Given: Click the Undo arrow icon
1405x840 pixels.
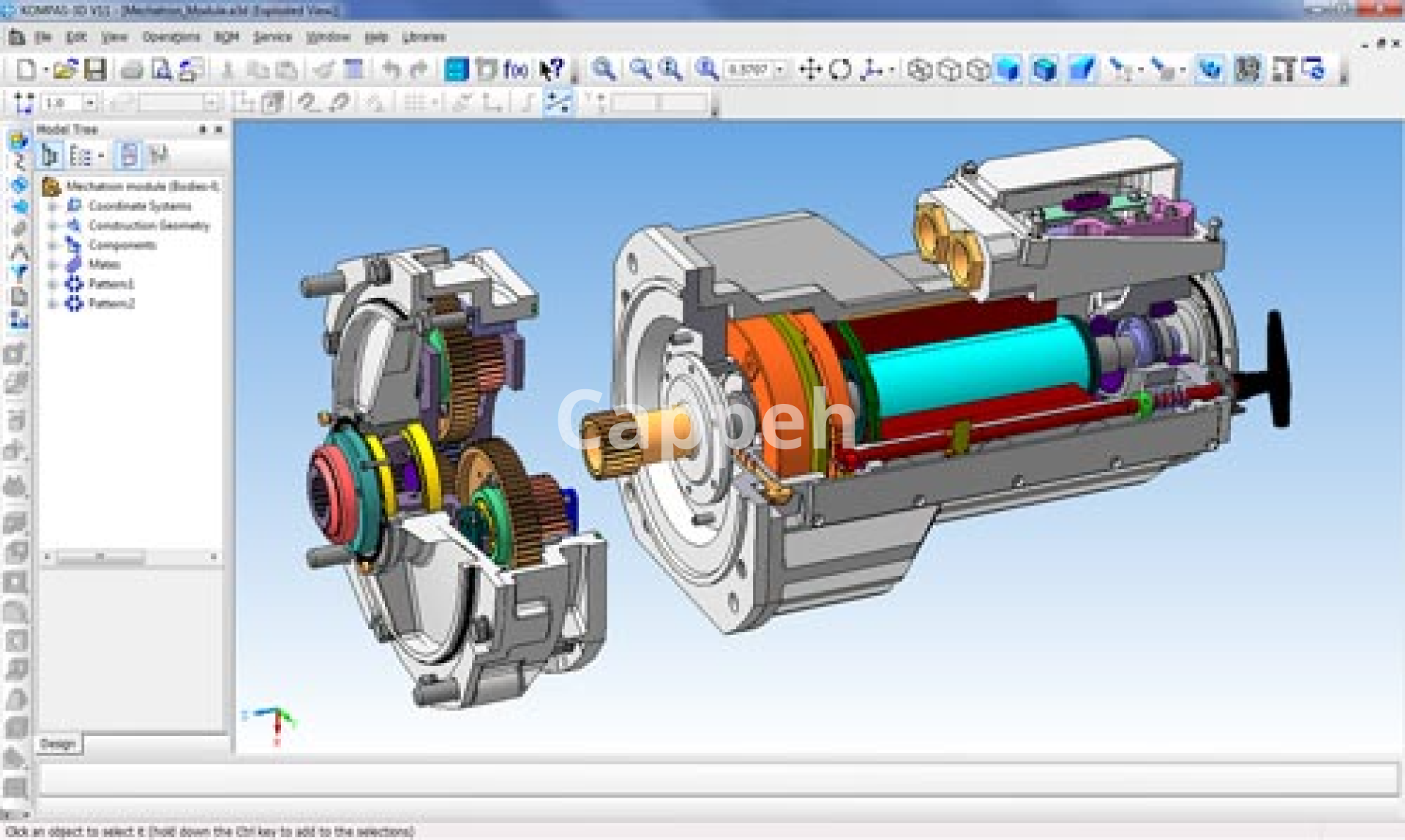Looking at the screenshot, I should pos(391,70).
